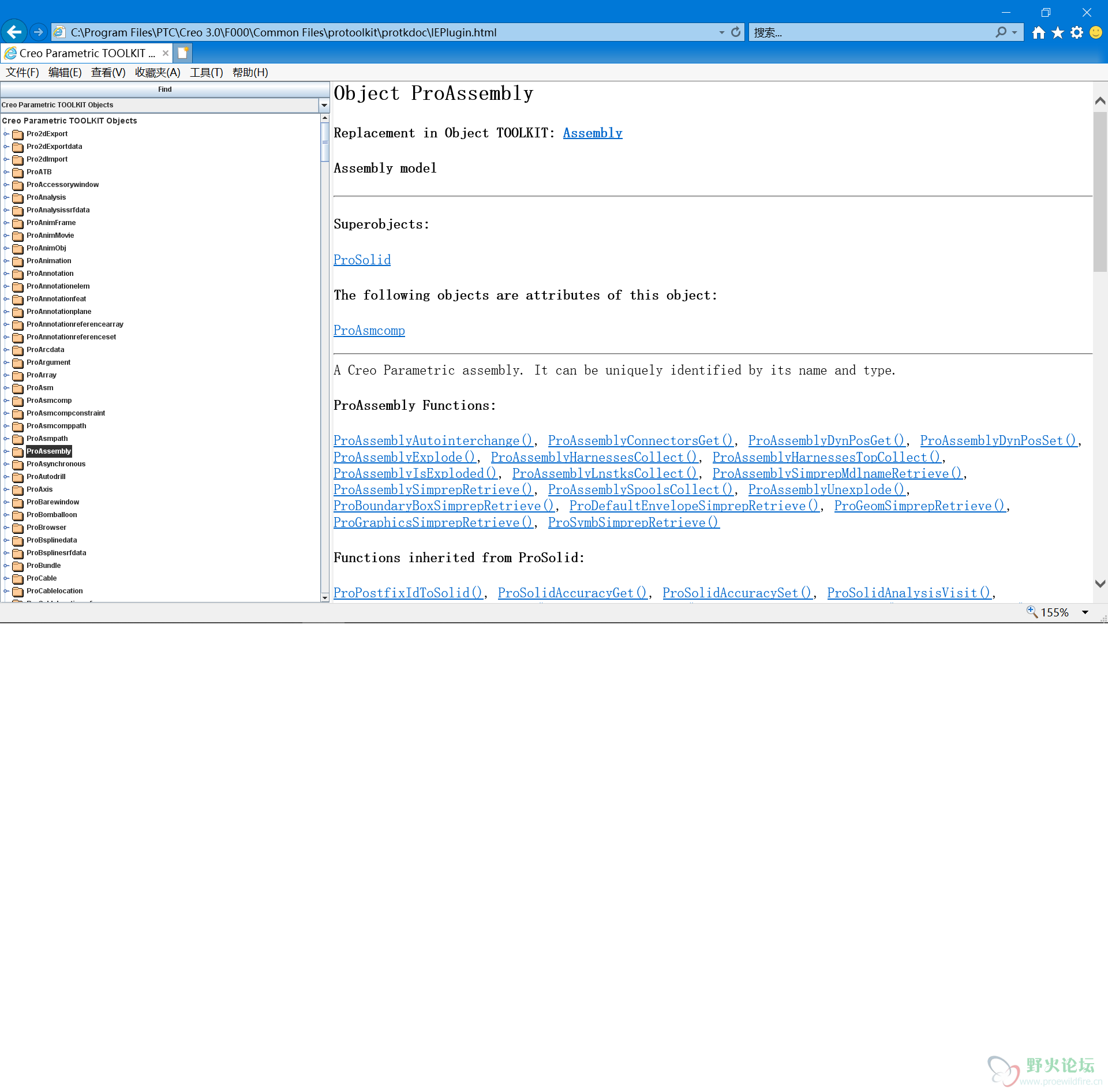Click the ProATB folder icon
The image size is (1108, 1092).
[18, 172]
